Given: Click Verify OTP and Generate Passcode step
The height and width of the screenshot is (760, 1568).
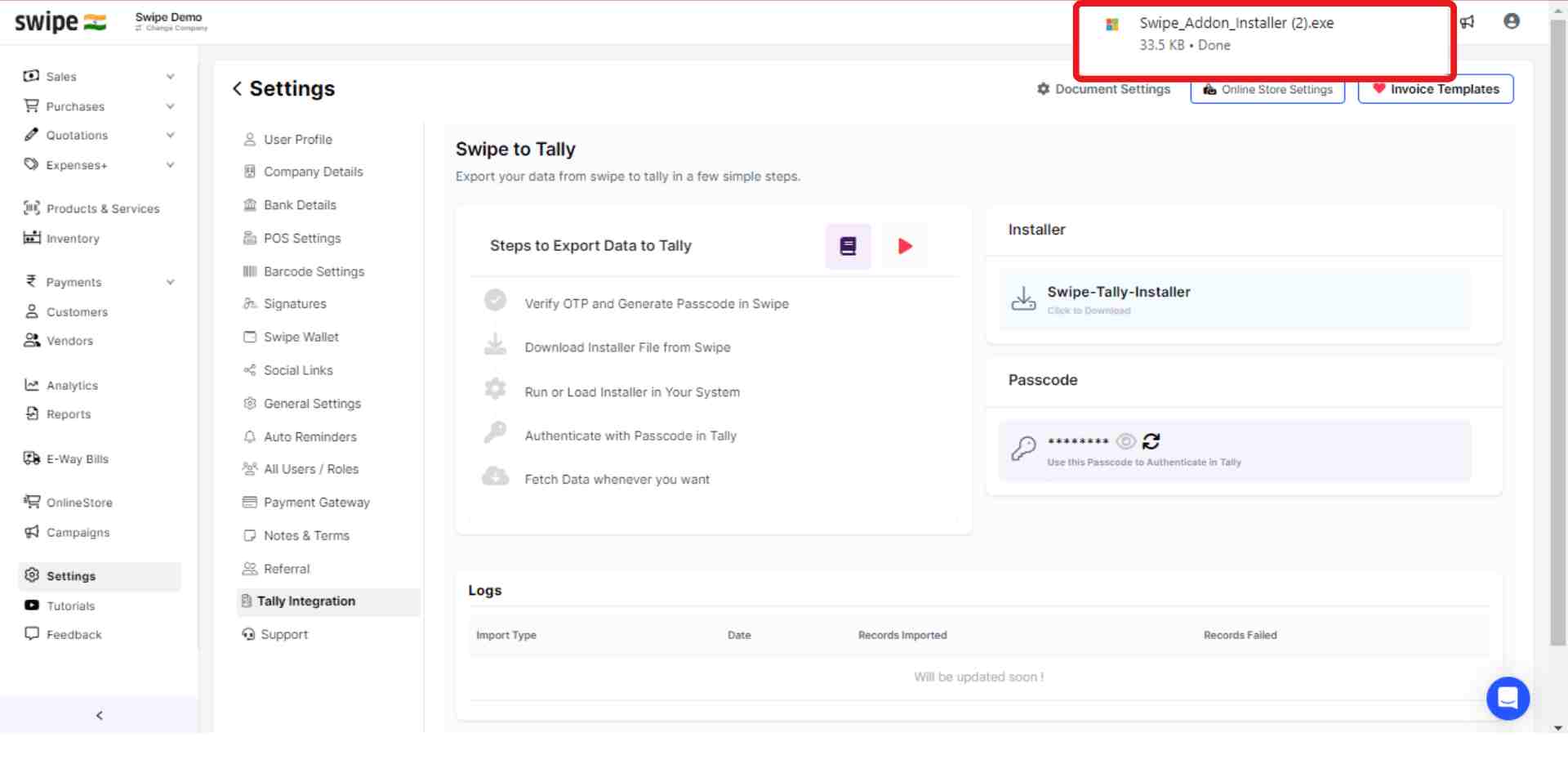Looking at the screenshot, I should click(657, 304).
